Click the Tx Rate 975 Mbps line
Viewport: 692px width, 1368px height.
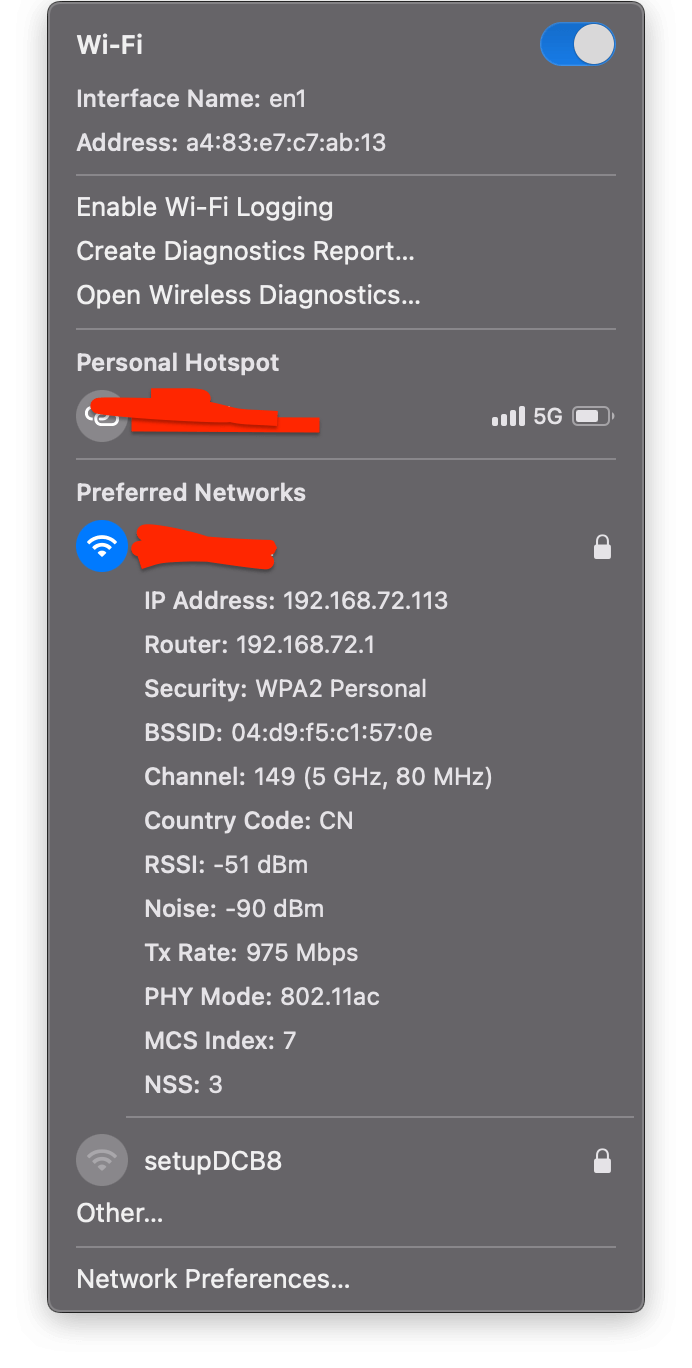click(251, 953)
